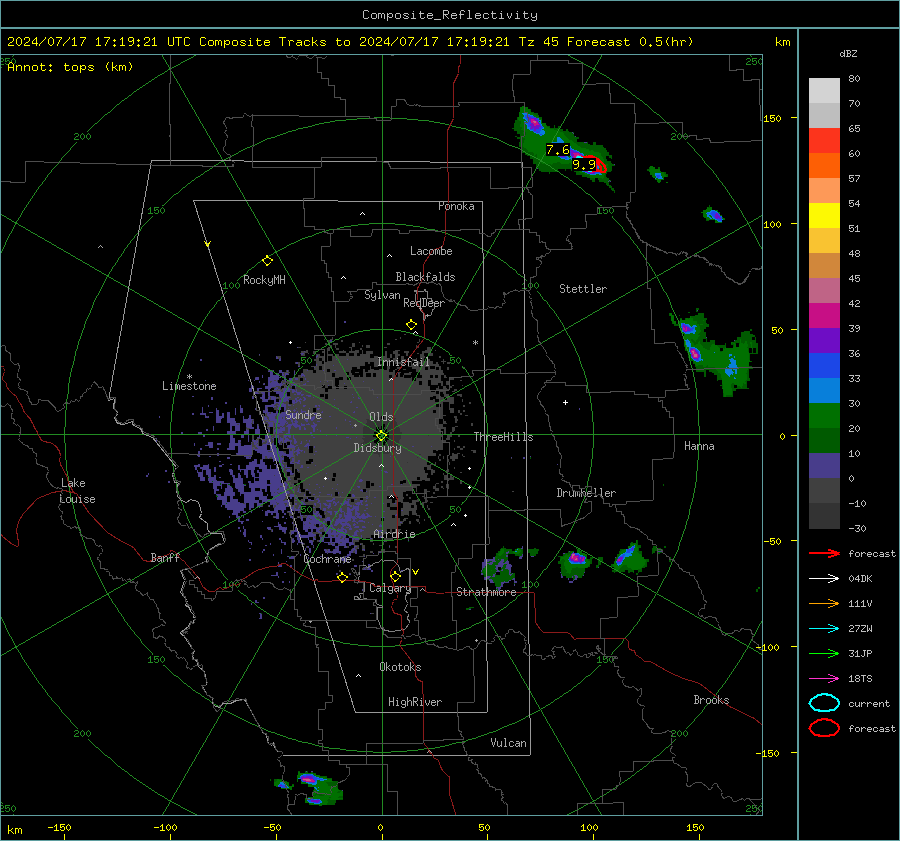Select the light gray 80 dBZ swatch
This screenshot has width=900, height=841.
coord(824,90)
